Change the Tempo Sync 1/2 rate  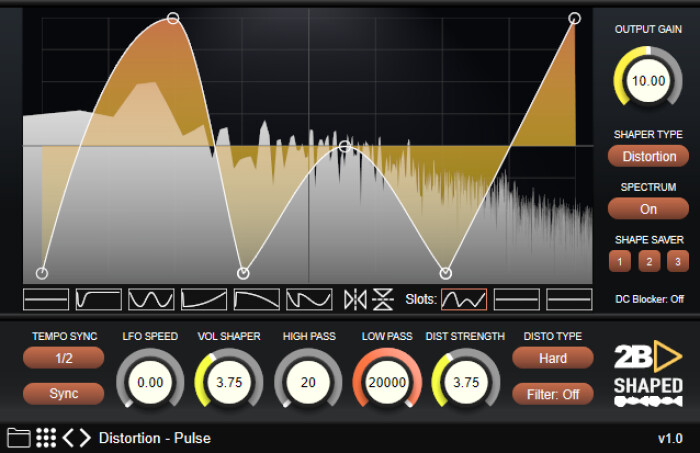63,358
